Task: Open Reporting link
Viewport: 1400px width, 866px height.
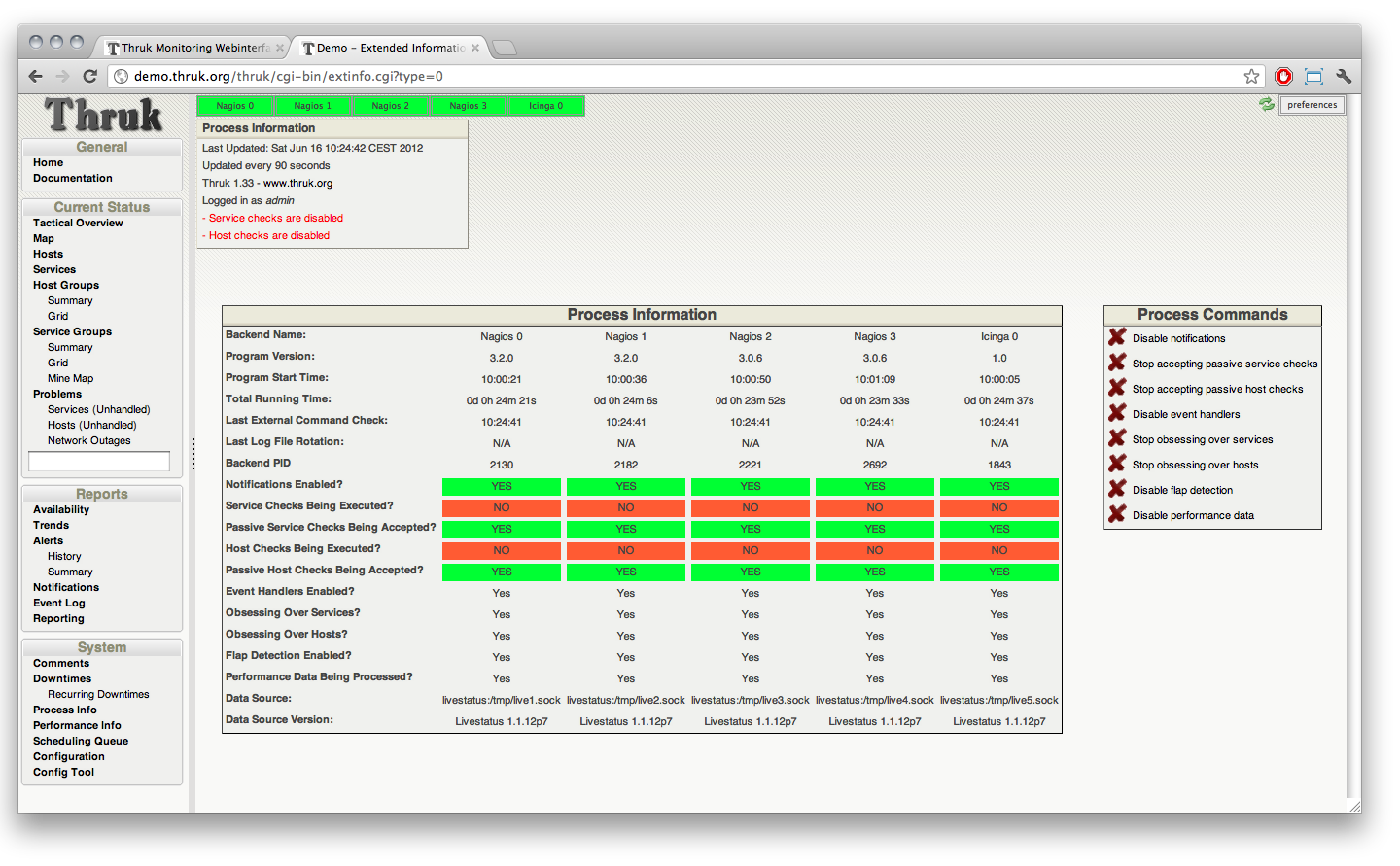Action: [x=58, y=618]
